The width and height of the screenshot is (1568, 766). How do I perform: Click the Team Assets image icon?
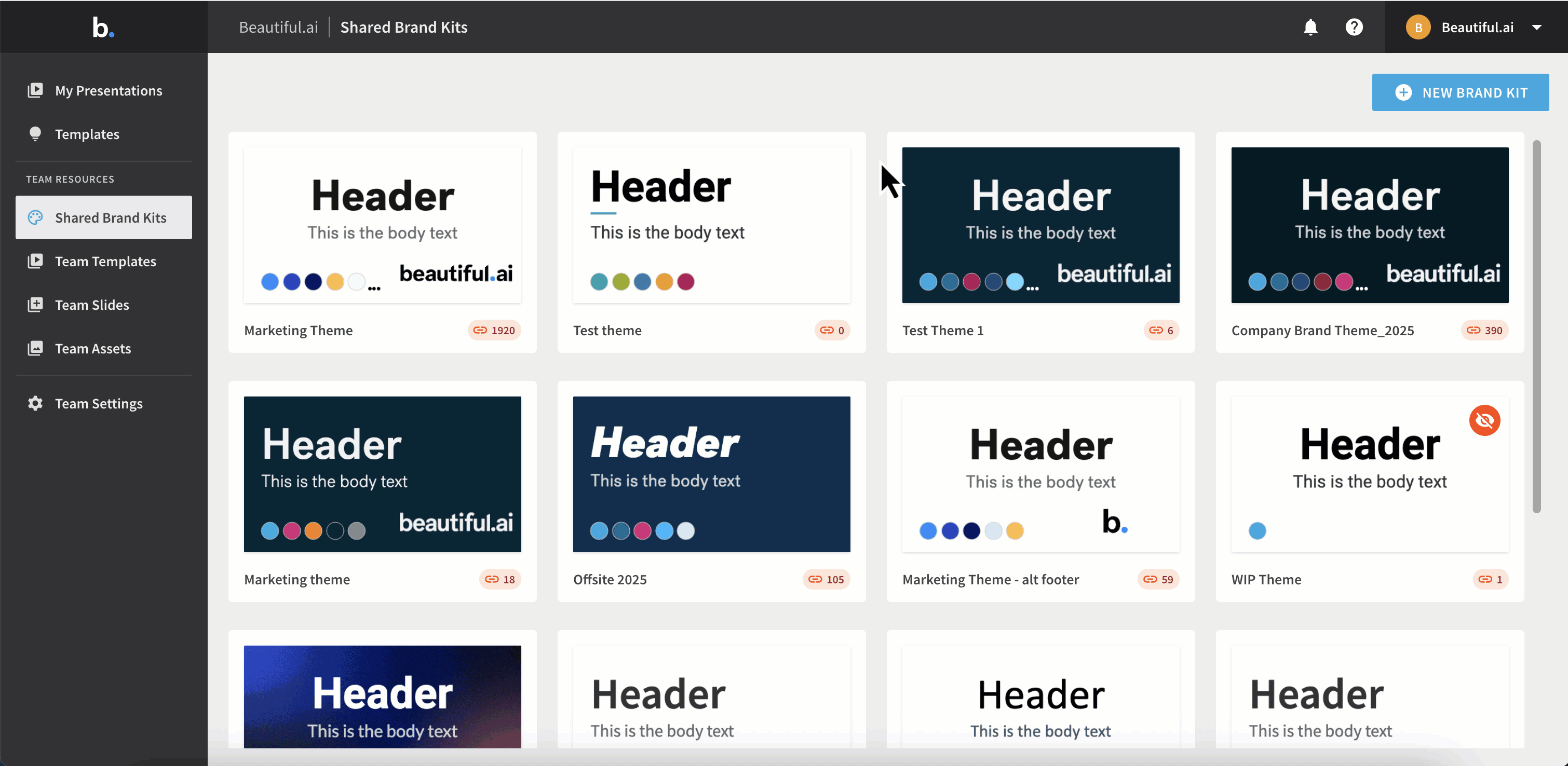(x=35, y=348)
